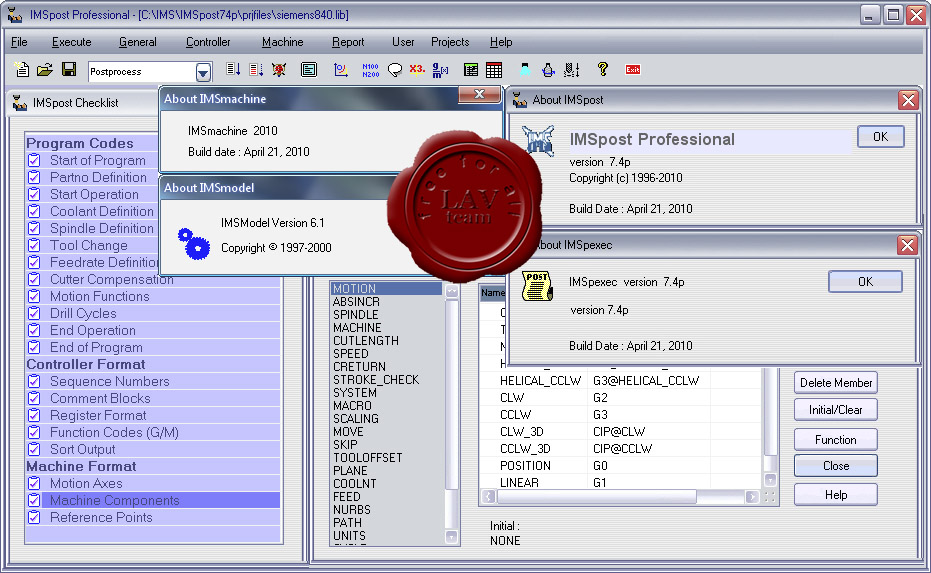
Task: Click the cyan spindle machine icon
Action: (525, 70)
